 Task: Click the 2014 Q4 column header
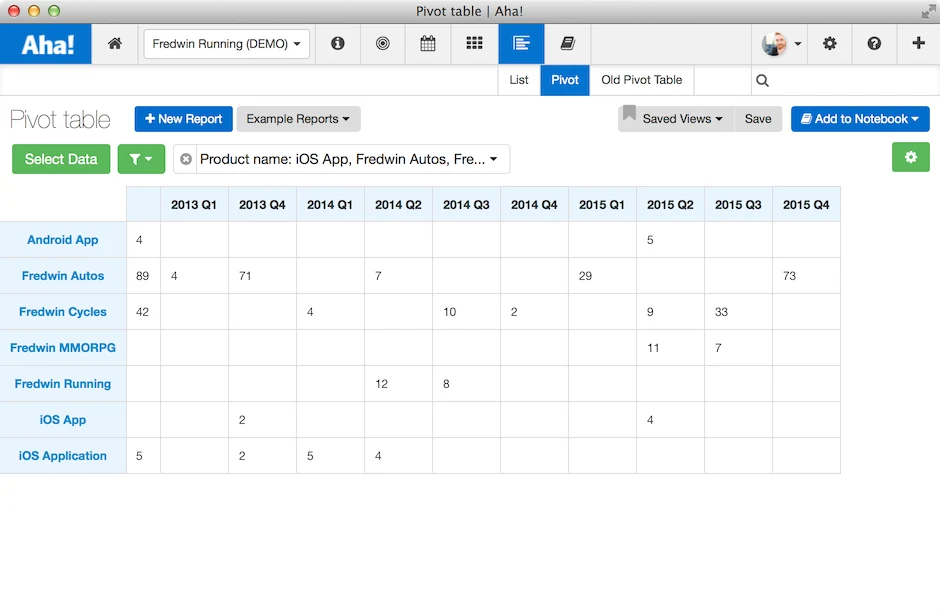click(534, 204)
